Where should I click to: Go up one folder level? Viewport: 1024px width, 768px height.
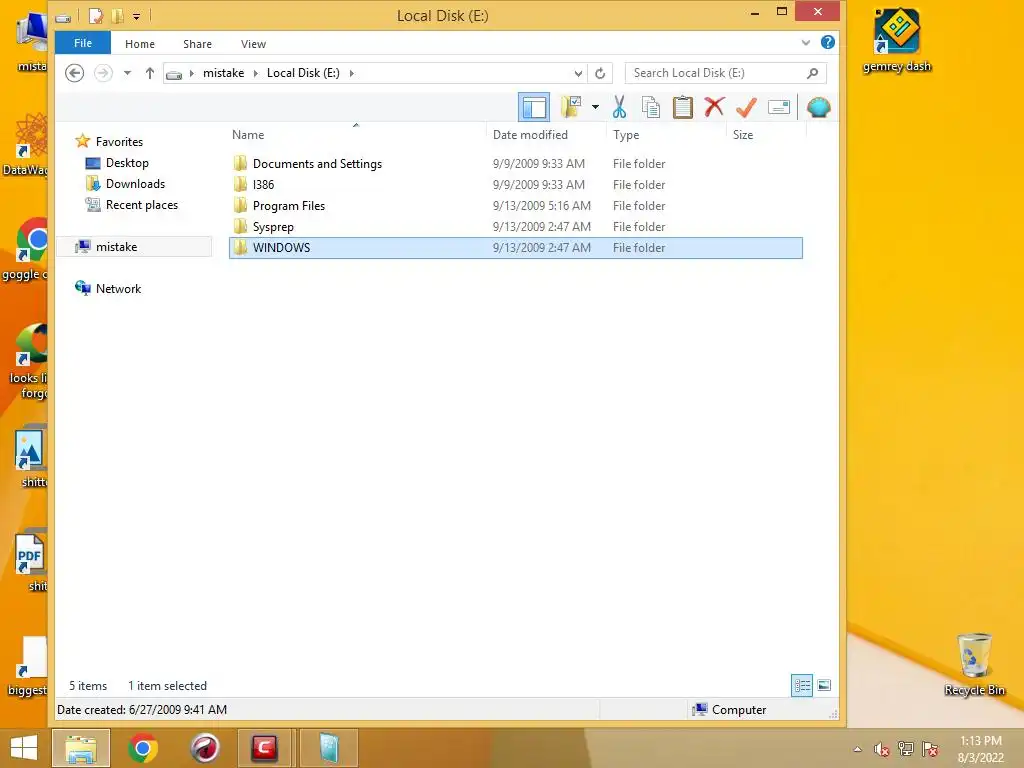[150, 73]
